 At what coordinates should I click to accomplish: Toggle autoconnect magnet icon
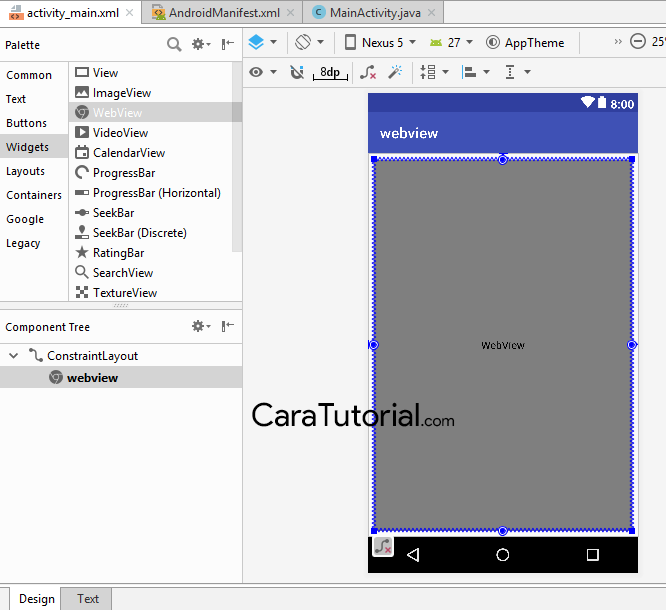tap(297, 72)
